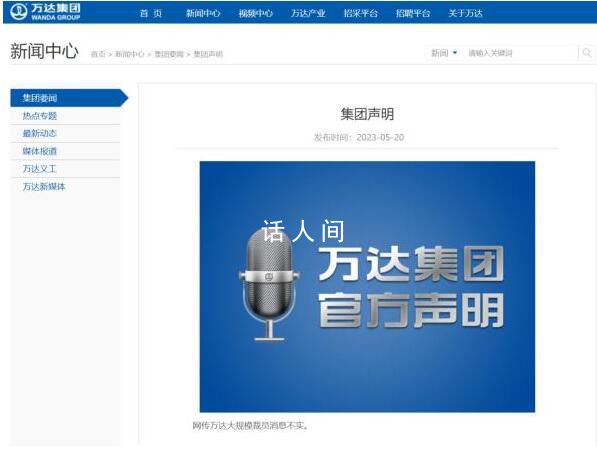Screen dimensions: 597x450
Task: Click the 新闻中心 page heading
Action: (44, 51)
